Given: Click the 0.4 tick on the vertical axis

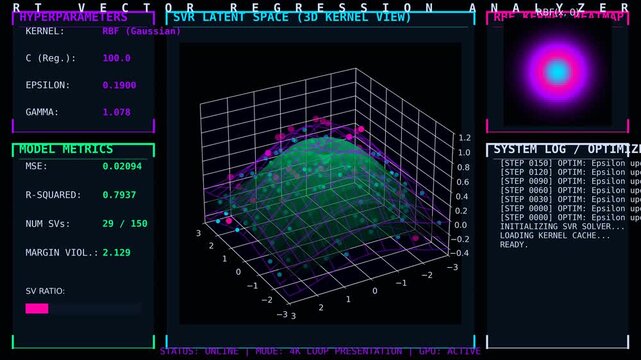Looking at the screenshot, I should pos(462,196).
